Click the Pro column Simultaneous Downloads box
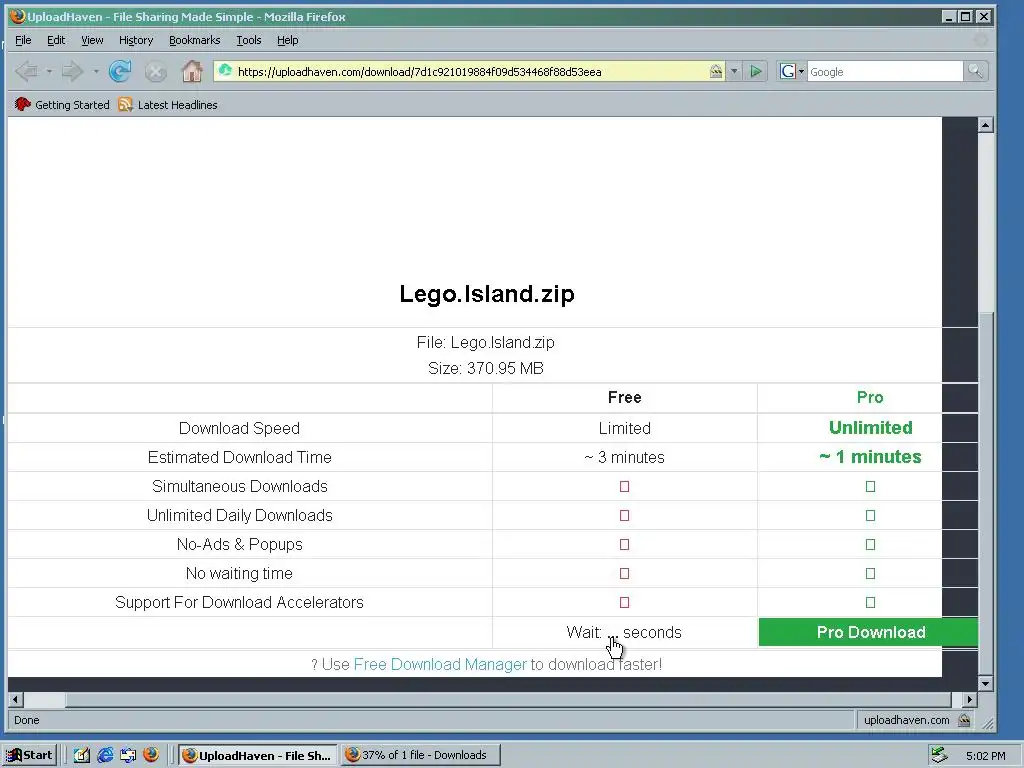Viewport: 1024px width, 768px height. click(x=870, y=487)
